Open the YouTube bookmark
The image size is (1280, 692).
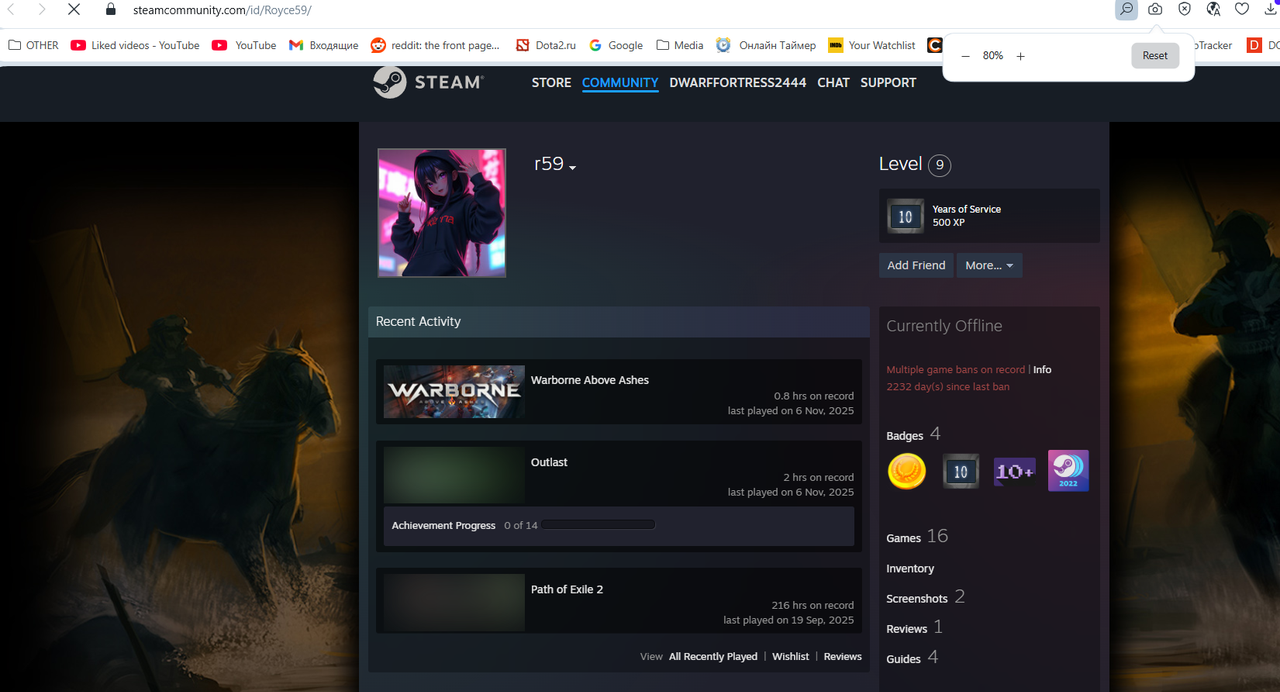tap(244, 45)
